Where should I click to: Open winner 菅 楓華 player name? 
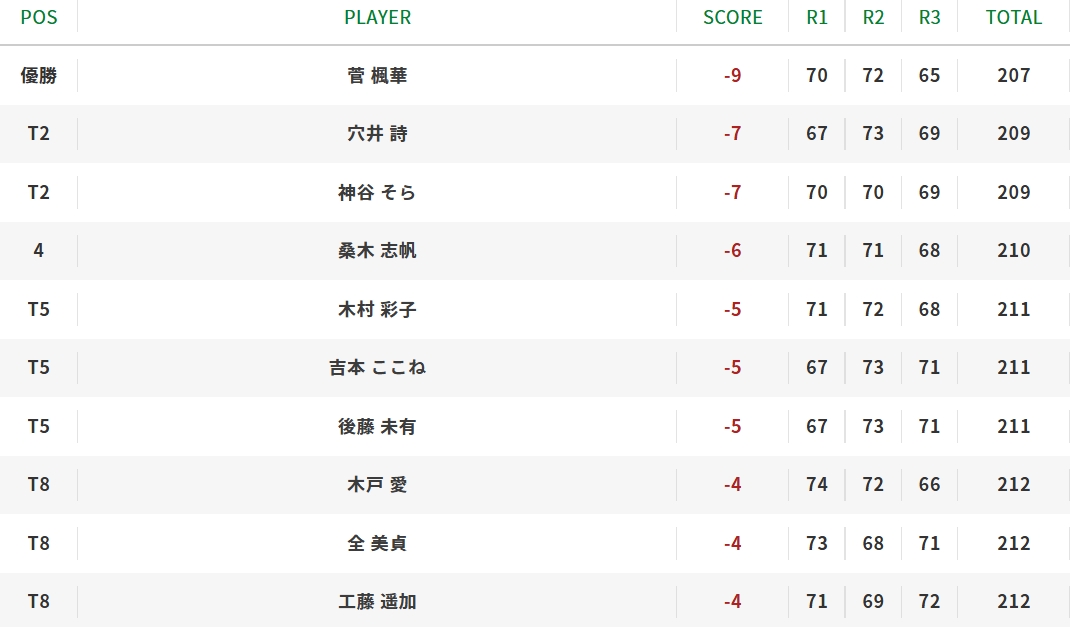pyautogui.click(x=377, y=75)
